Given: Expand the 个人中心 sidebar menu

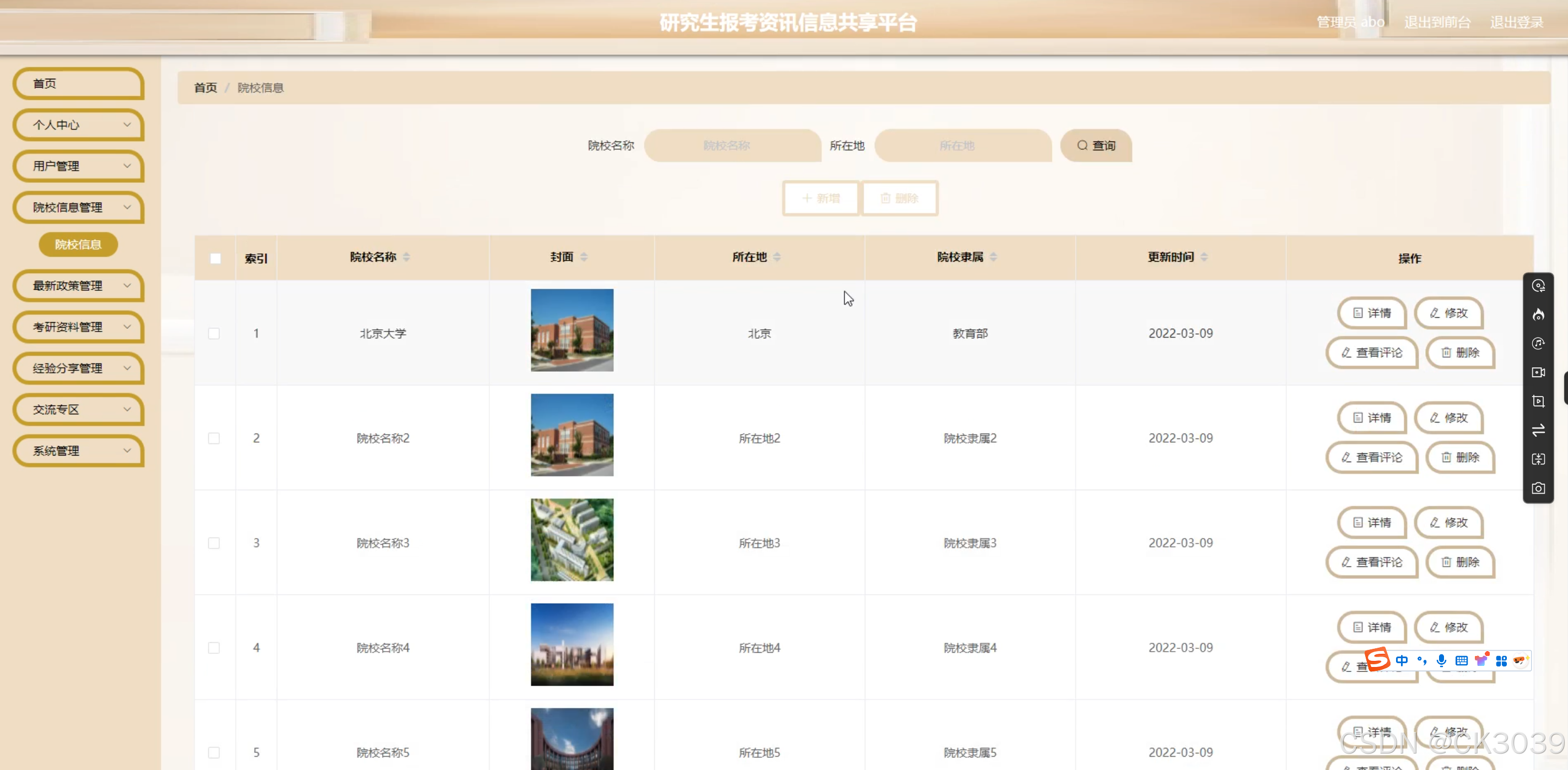Looking at the screenshot, I should [78, 124].
